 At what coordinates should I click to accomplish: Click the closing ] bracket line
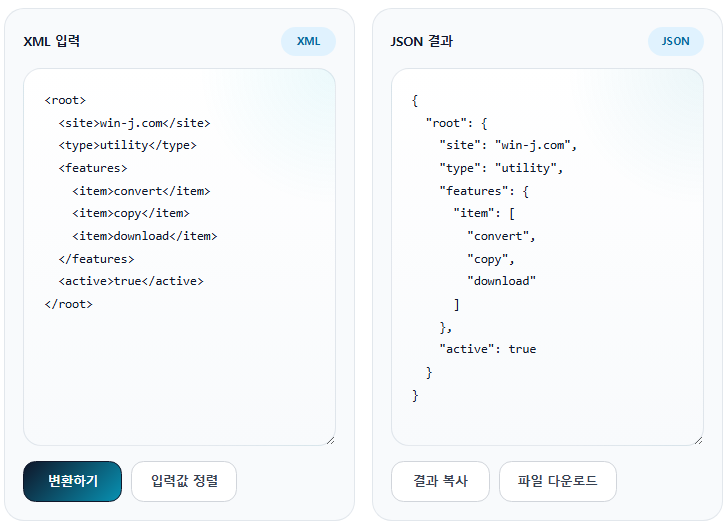coord(456,304)
